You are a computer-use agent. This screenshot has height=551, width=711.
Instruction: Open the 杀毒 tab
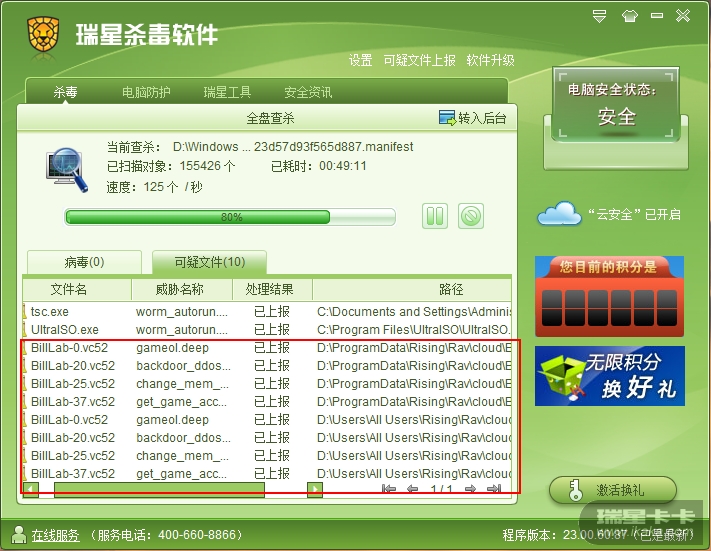click(x=65, y=92)
